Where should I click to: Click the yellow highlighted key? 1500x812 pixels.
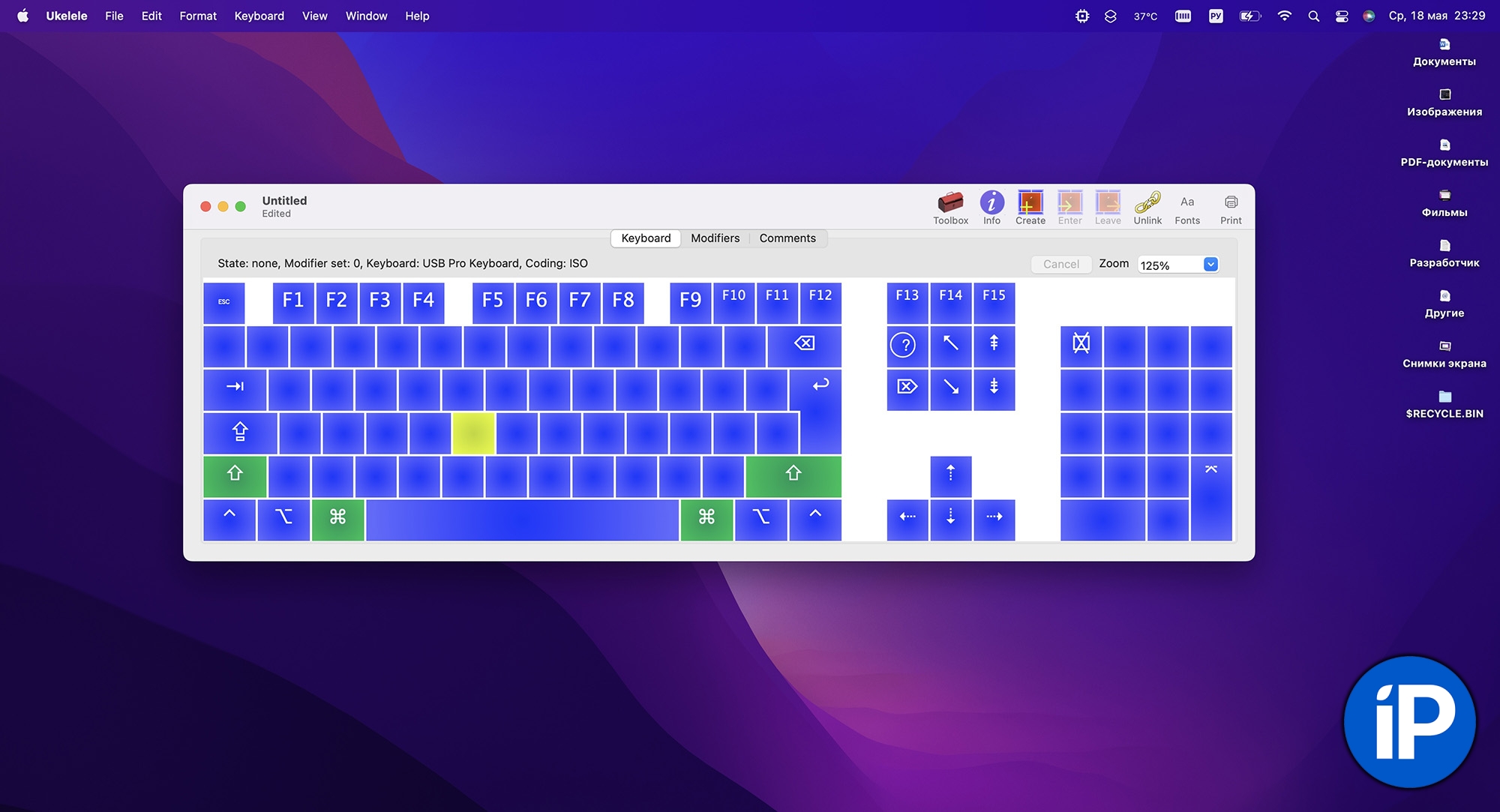click(473, 433)
